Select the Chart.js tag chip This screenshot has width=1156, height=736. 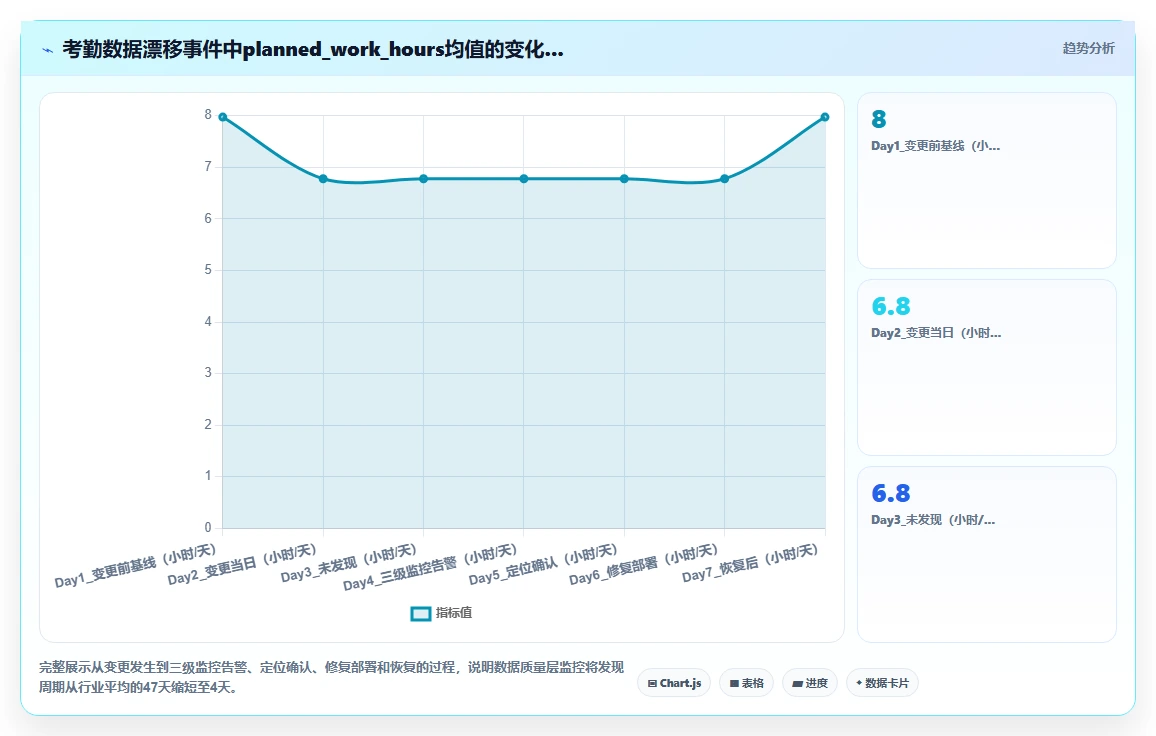(674, 683)
